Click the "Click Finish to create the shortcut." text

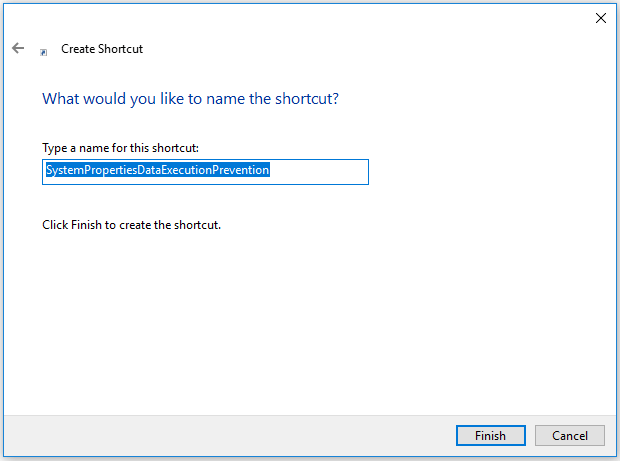pos(131,225)
